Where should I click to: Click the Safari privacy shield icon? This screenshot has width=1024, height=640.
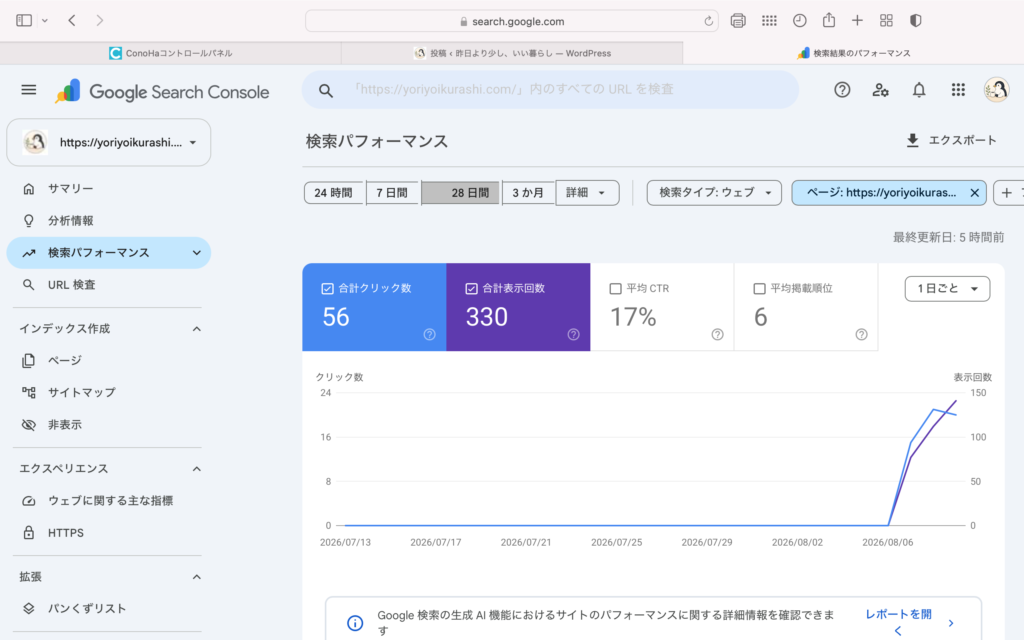pyautogui.click(x=916, y=21)
